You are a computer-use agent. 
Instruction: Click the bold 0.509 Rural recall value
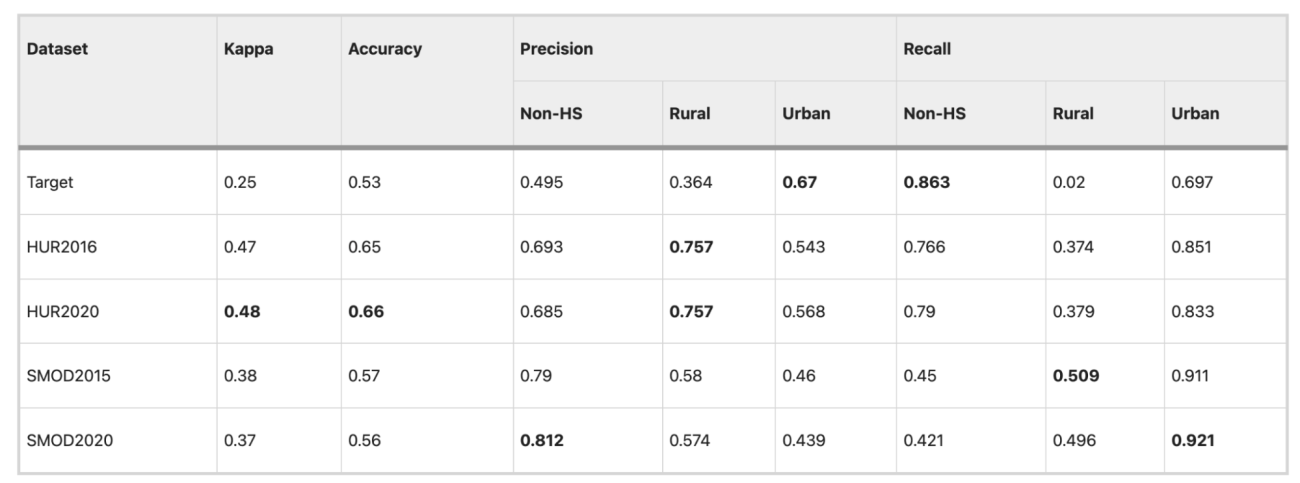[1075, 376]
